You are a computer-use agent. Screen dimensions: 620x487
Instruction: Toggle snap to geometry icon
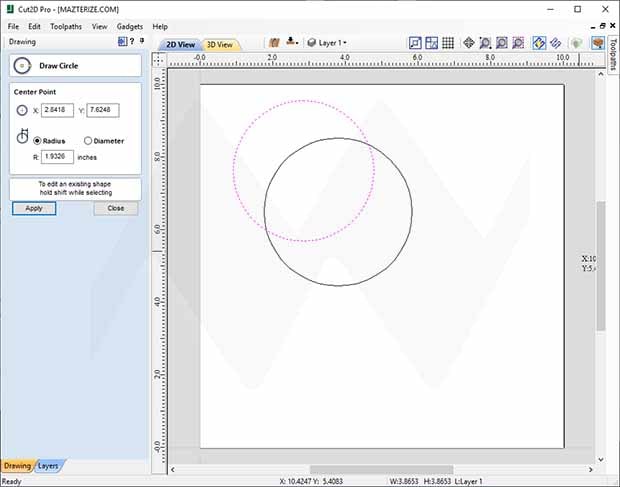click(415, 43)
